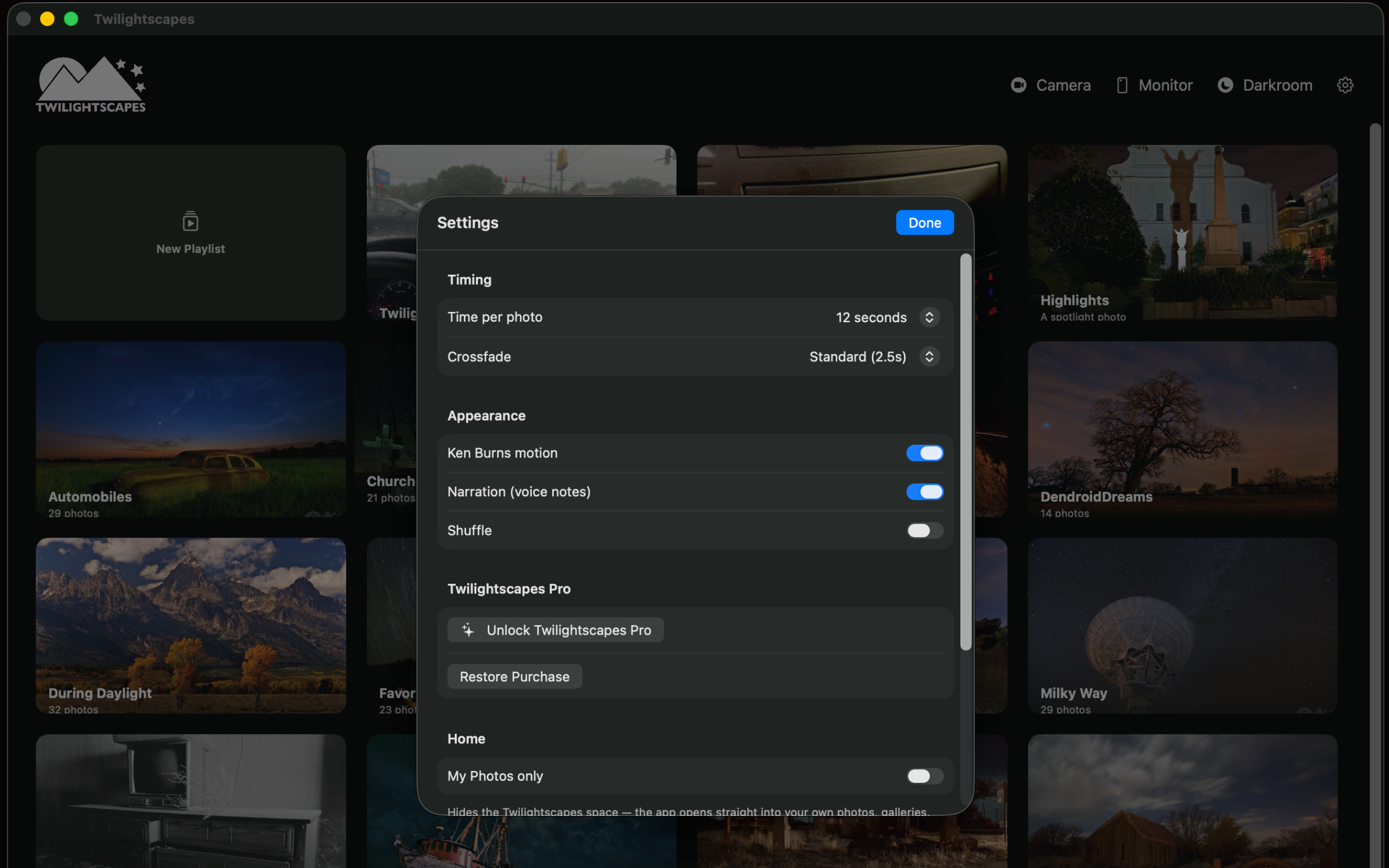
Task: Turn on My Photos only
Action: pyautogui.click(x=925, y=776)
